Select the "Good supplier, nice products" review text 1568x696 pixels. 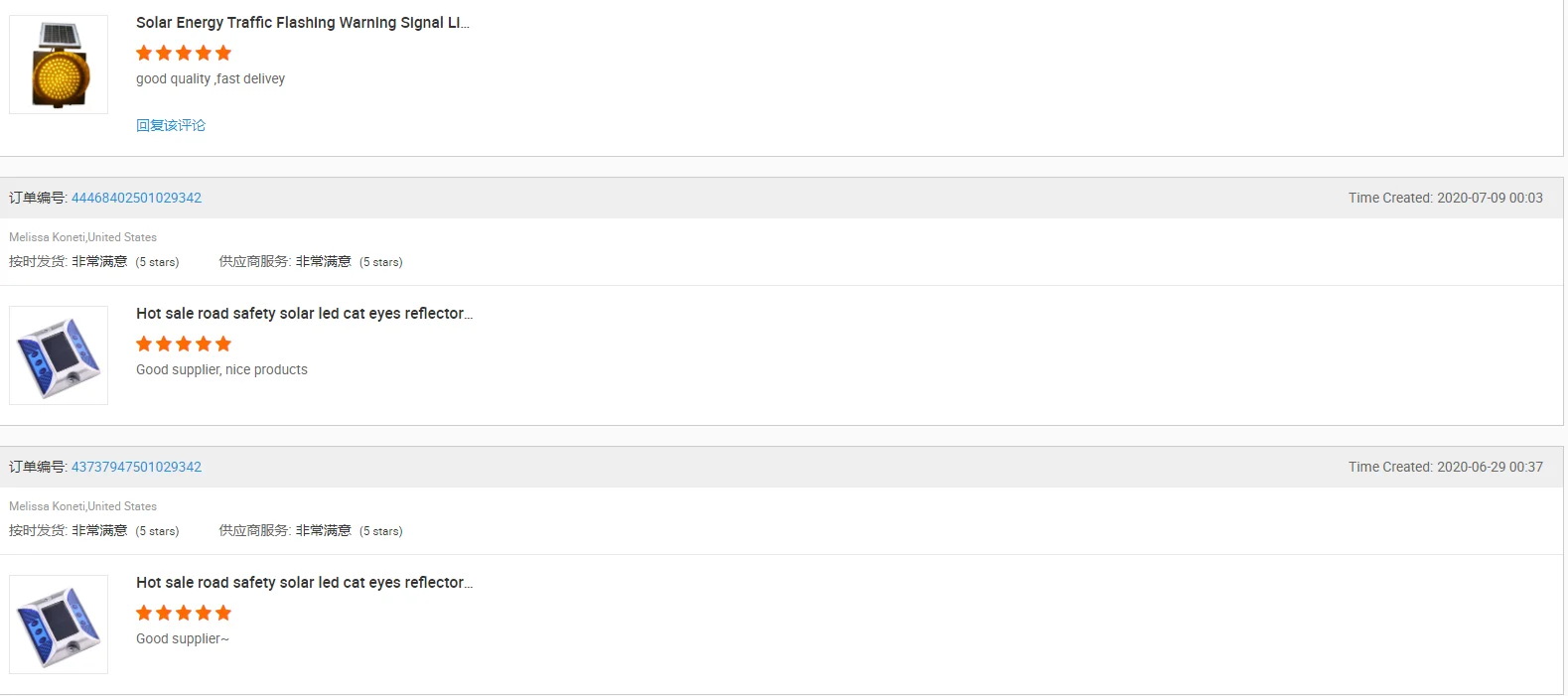221,370
